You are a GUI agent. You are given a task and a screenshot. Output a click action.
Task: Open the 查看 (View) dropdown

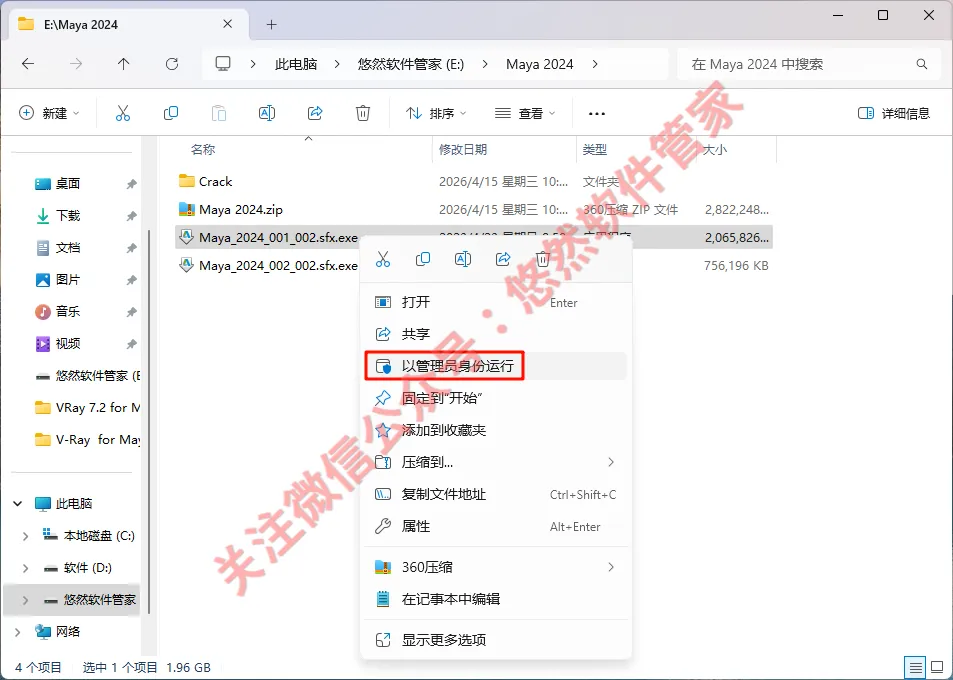coord(525,113)
